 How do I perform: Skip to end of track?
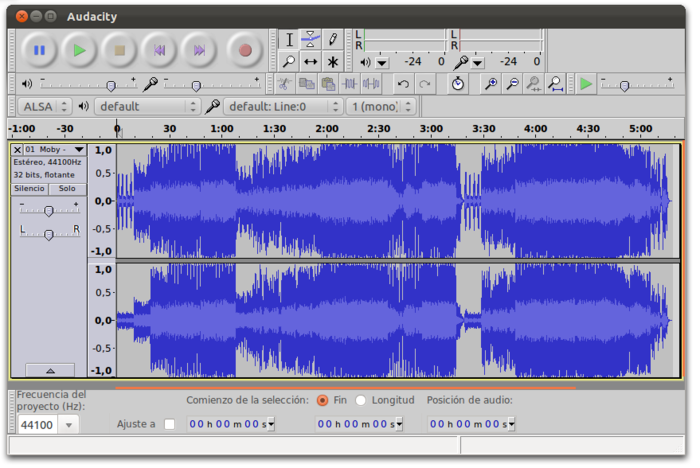[199, 49]
